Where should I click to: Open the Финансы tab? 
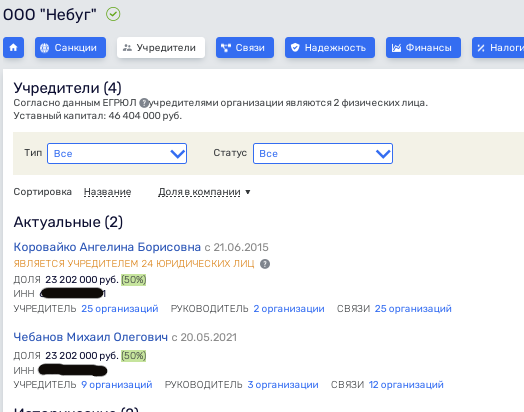tap(423, 47)
